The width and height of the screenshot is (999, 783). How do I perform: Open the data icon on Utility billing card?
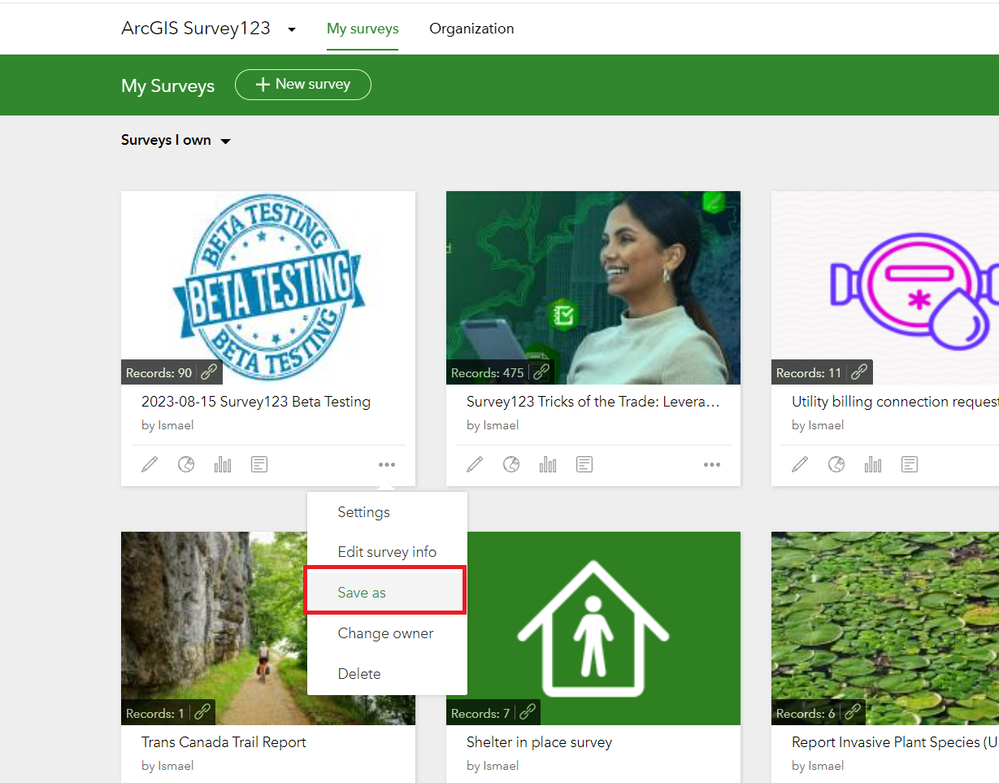tap(910, 464)
